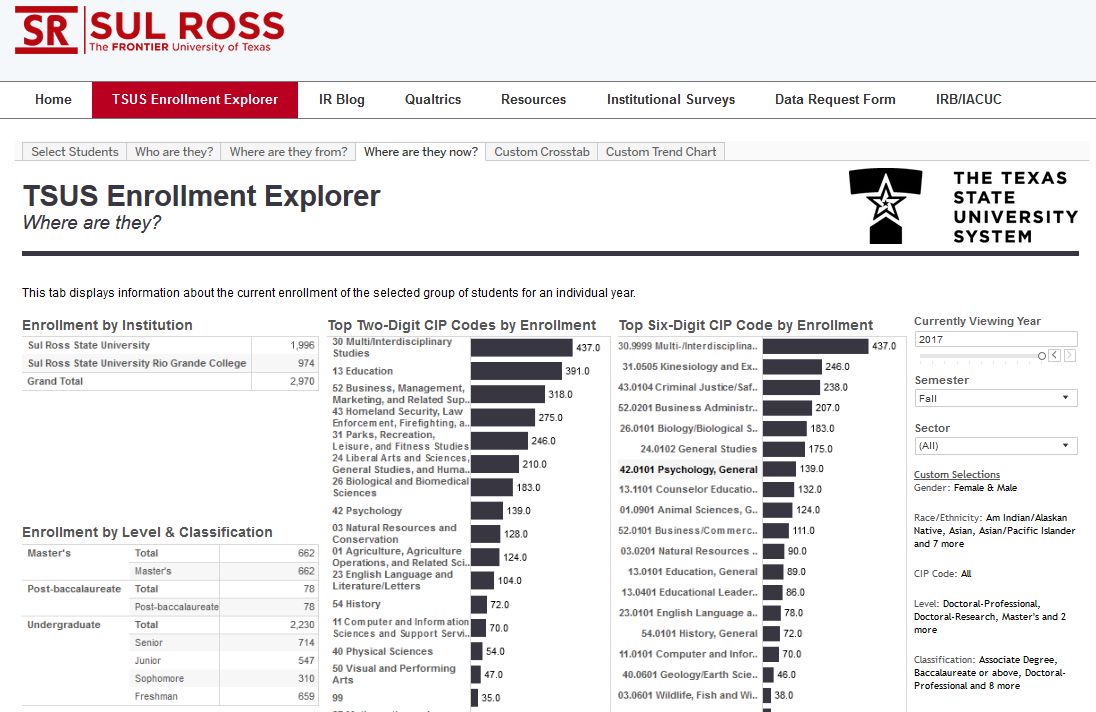Select the 26.0101 Biology/Biological label

pos(688,428)
